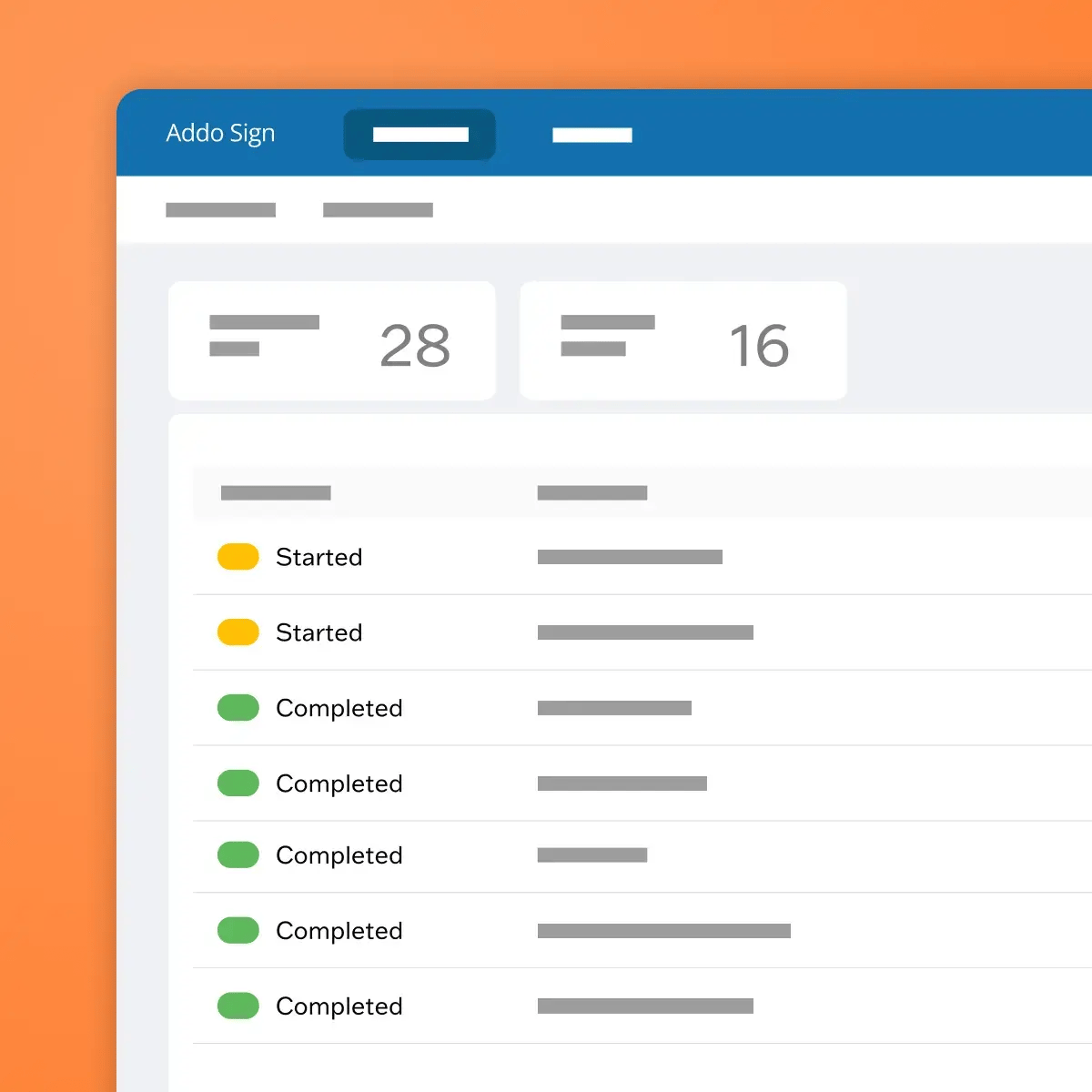This screenshot has width=1092, height=1092.
Task: Click the second column header in the table
Action: coord(592,493)
